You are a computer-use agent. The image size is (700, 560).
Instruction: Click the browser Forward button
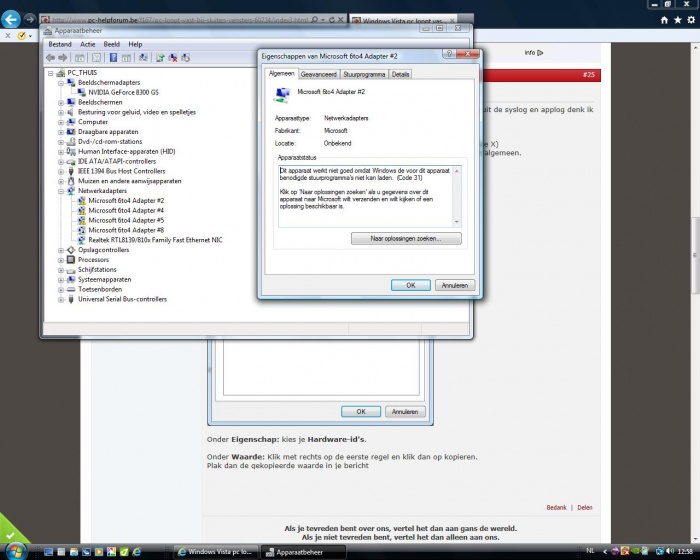tap(30, 19)
